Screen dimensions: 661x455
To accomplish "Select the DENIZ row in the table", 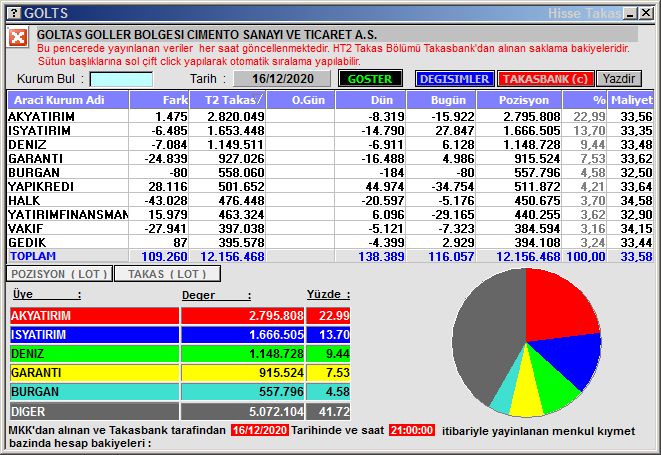I will (330, 144).
